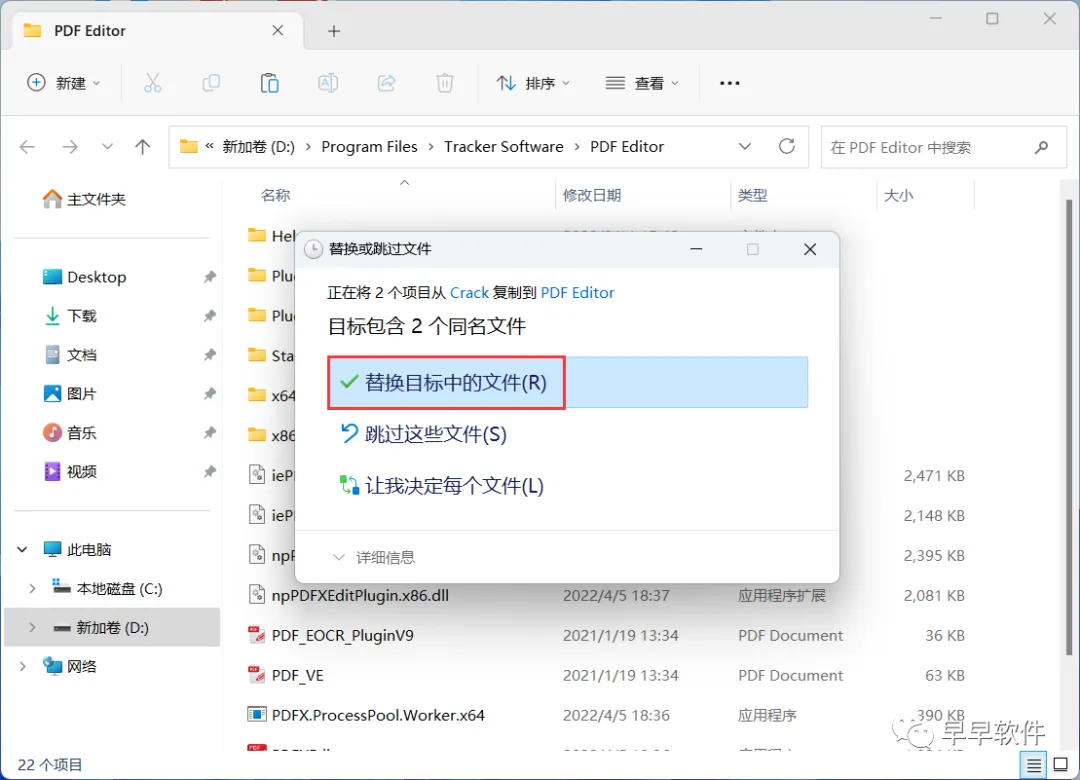Expand 详细信息 in the dialog
1080x780 pixels.
(374, 557)
